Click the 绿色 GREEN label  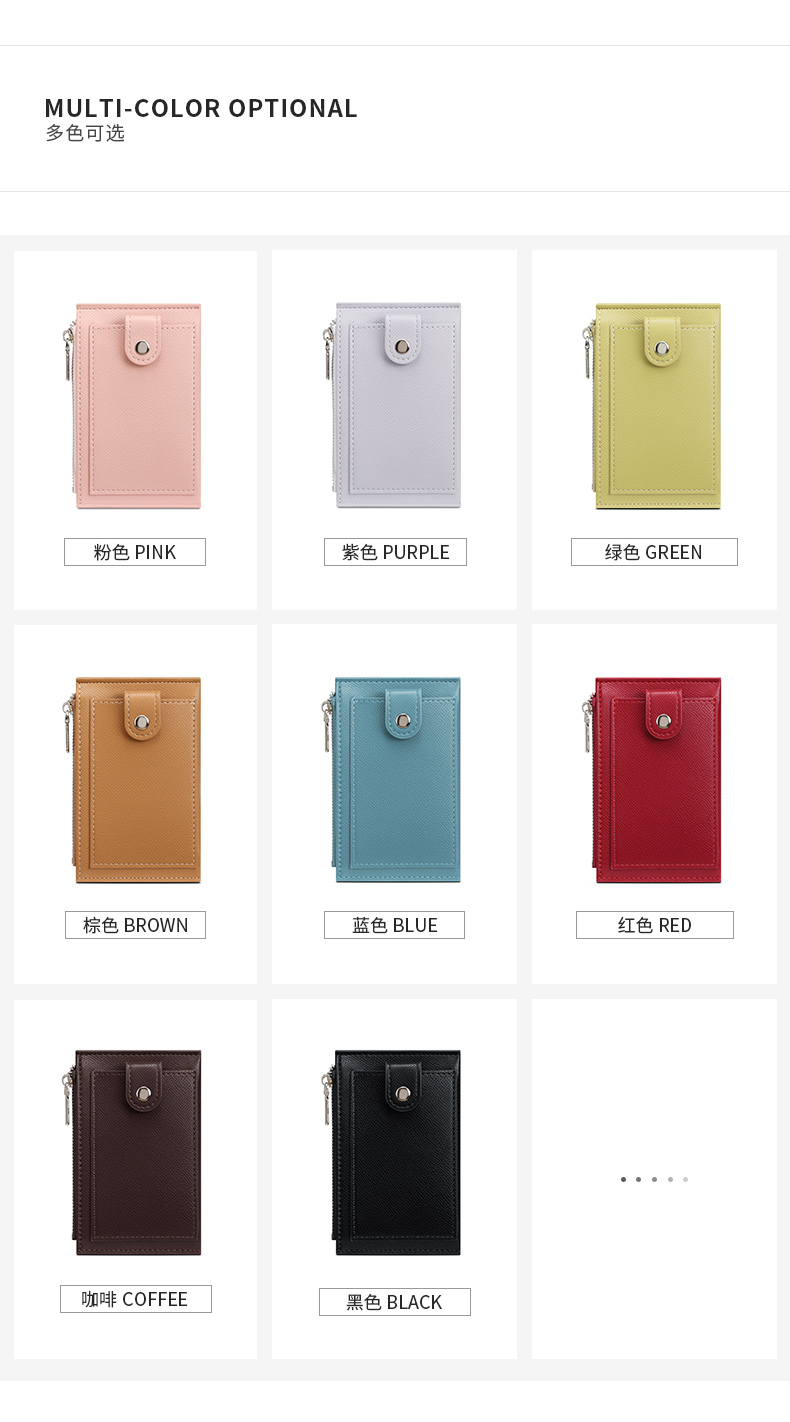(654, 552)
